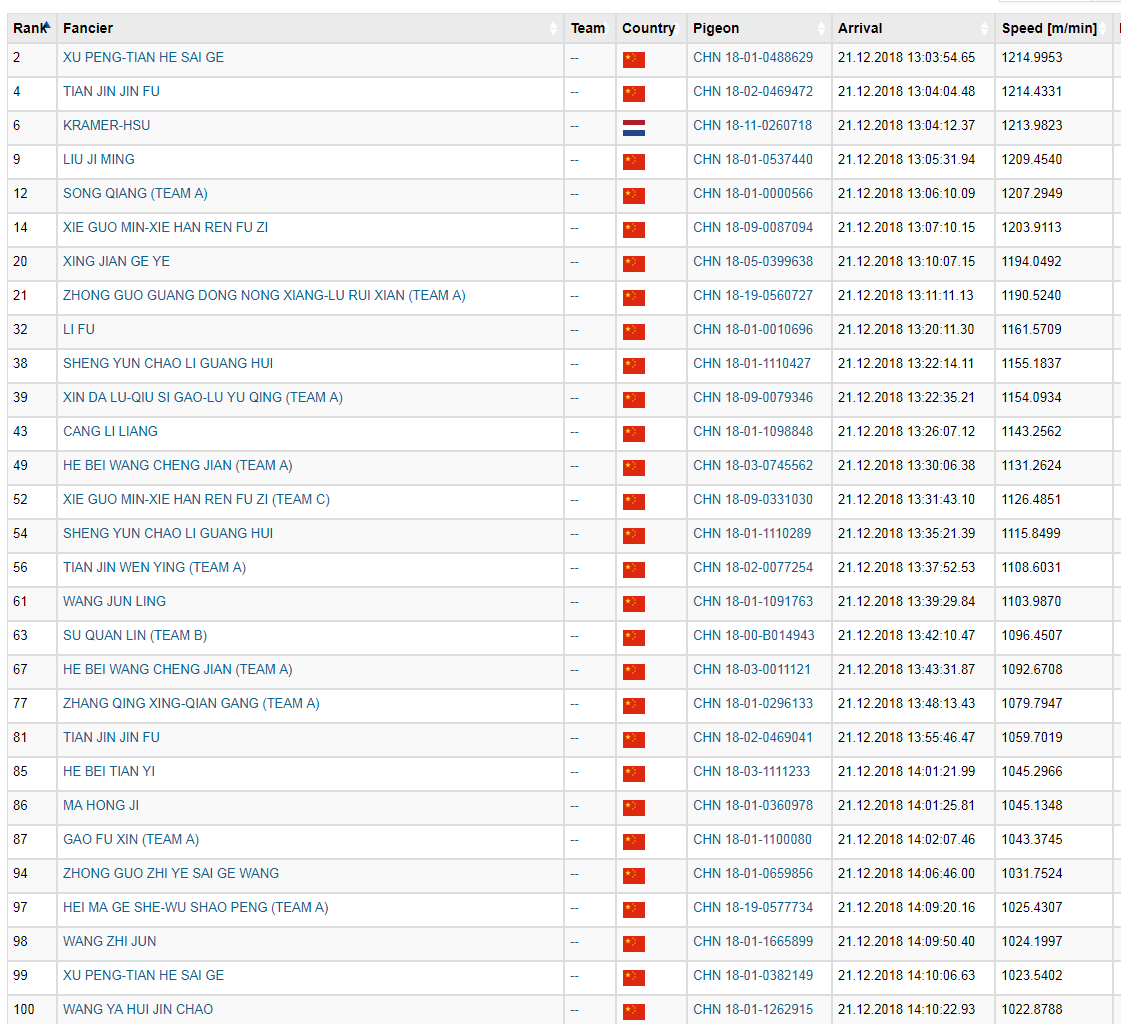Sort by Arrival column header
This screenshot has width=1121, height=1024.
[913, 28]
